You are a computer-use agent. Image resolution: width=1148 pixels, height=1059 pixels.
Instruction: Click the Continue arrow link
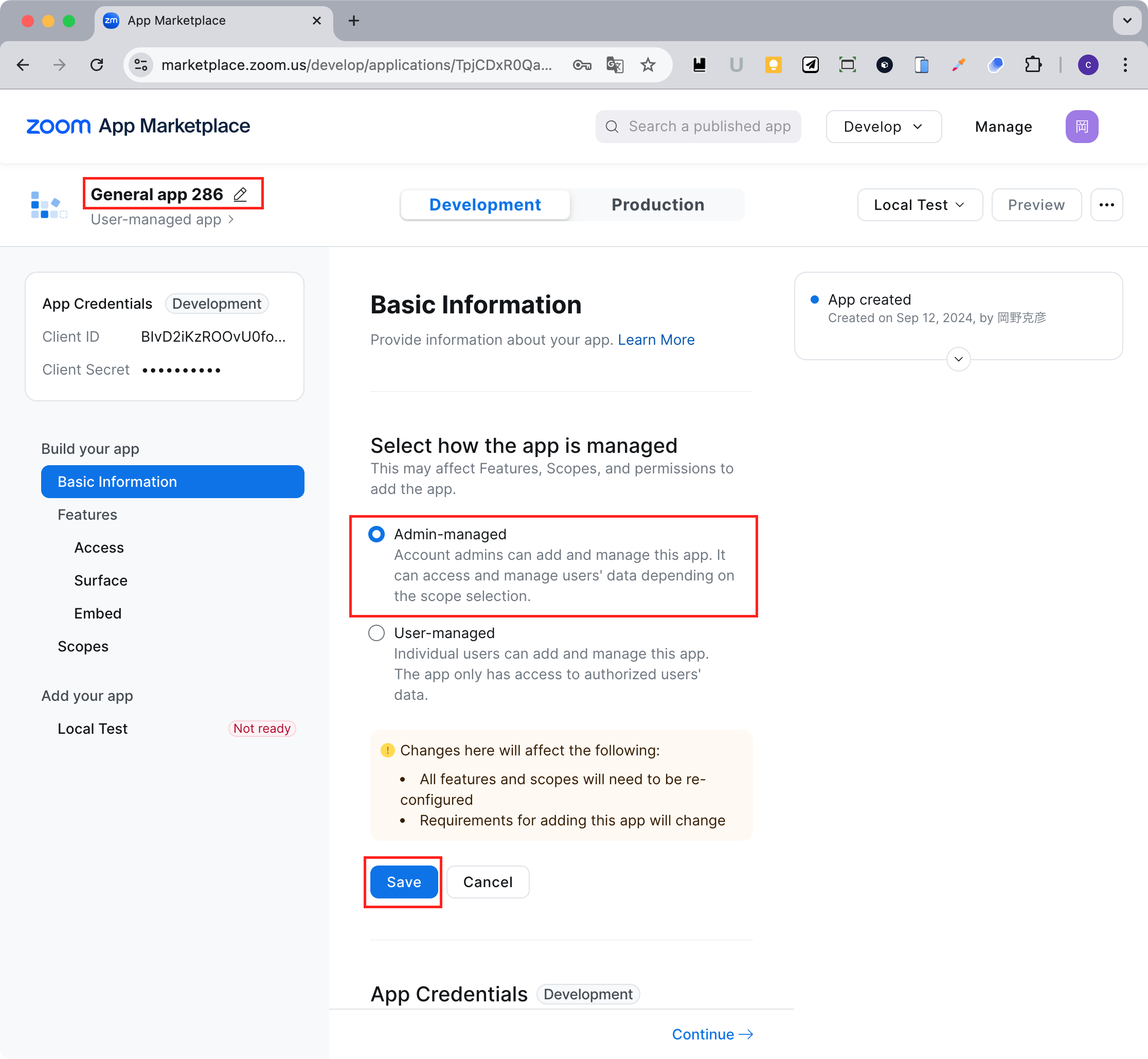pyautogui.click(x=711, y=1034)
